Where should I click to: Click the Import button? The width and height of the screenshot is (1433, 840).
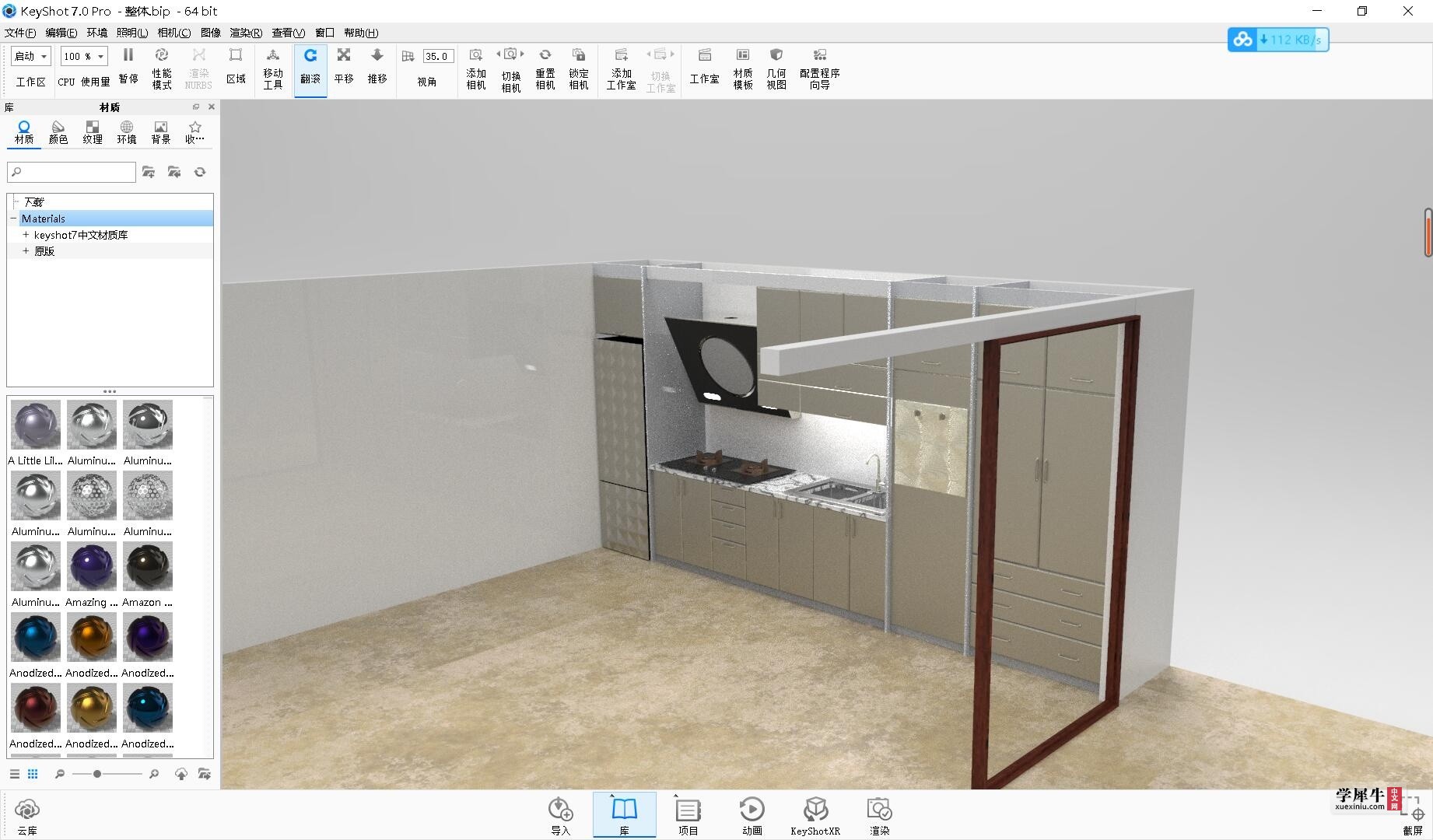(561, 816)
